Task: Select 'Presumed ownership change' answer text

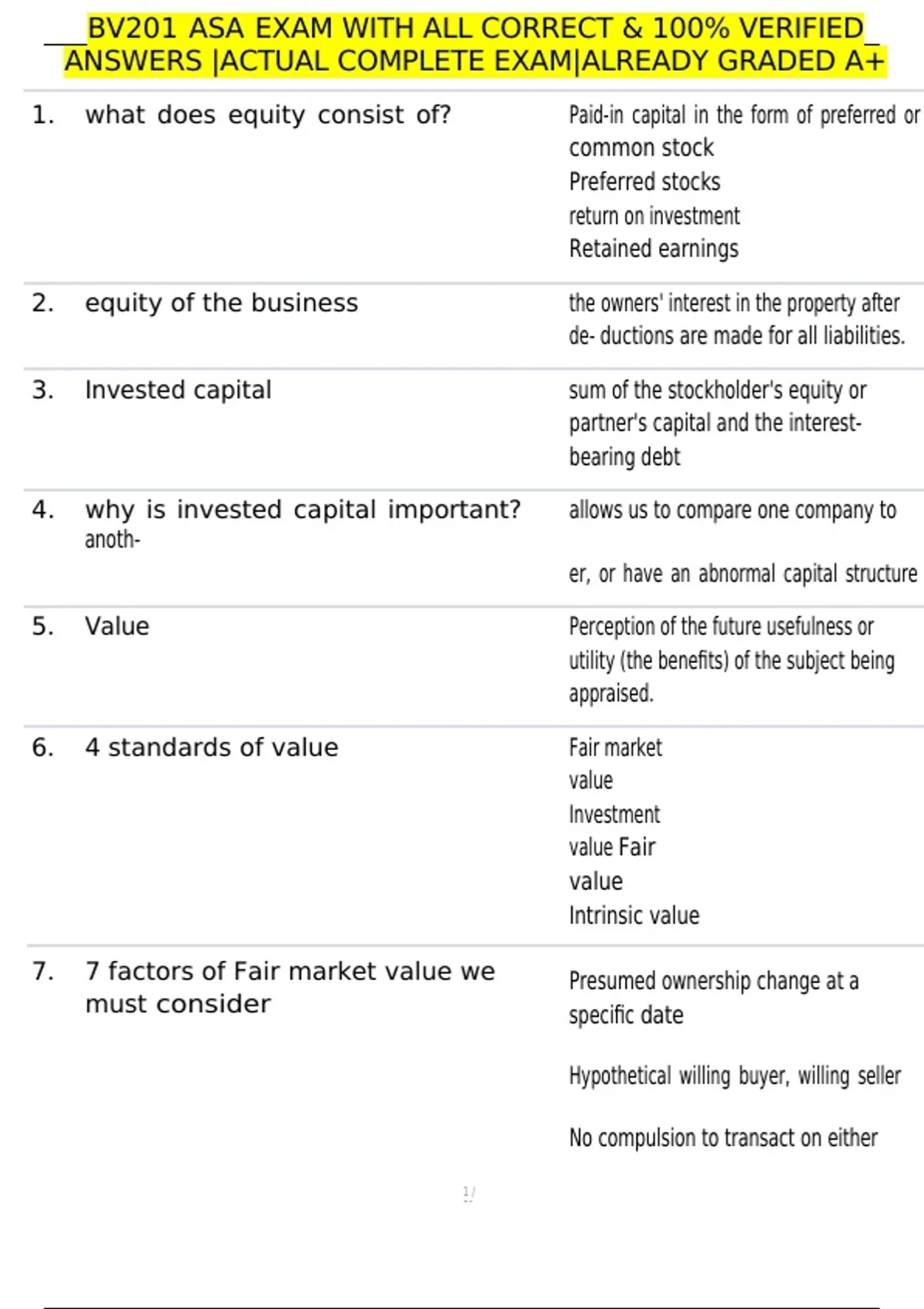Action: (713, 982)
